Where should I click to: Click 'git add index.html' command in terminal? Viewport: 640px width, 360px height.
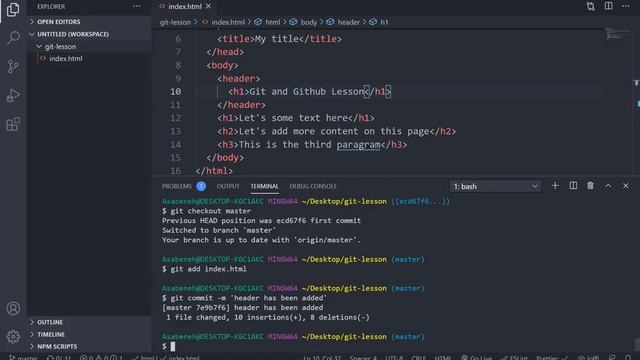click(x=208, y=269)
